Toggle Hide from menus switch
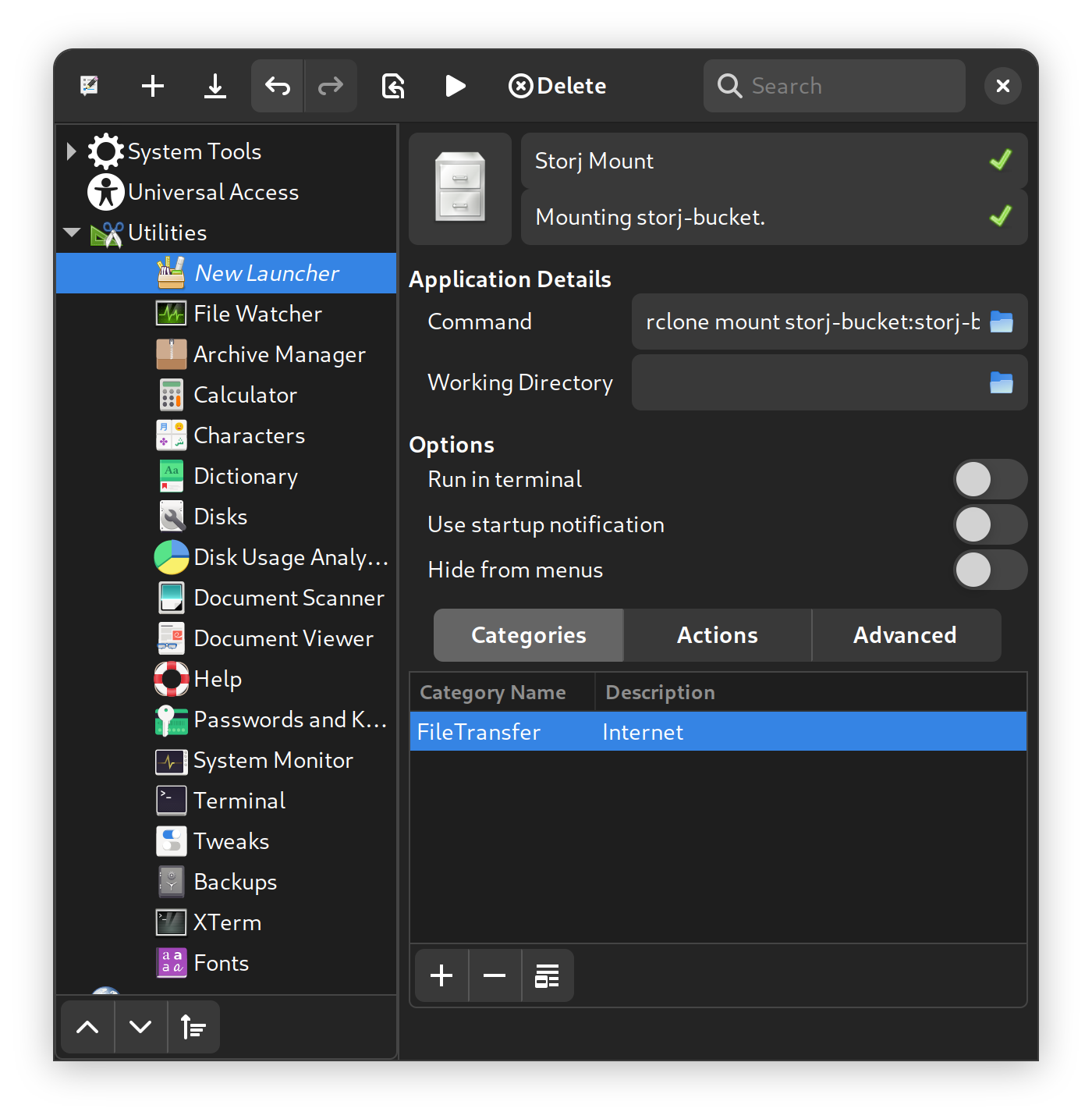This screenshot has width=1092, height=1119. pos(991,570)
